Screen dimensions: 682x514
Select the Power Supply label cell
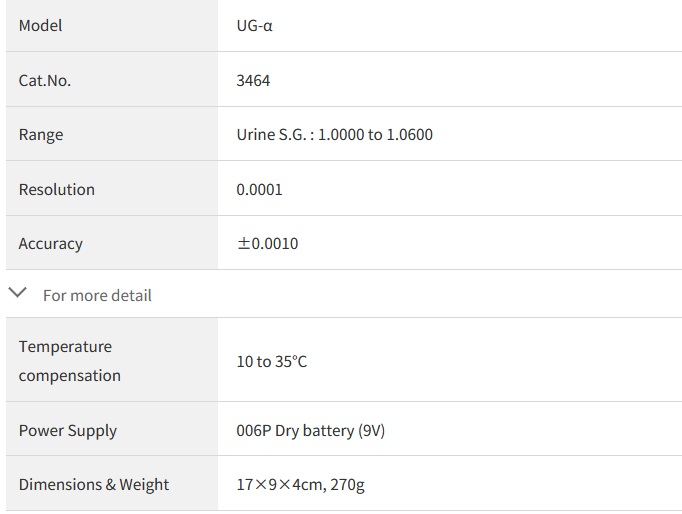point(68,431)
